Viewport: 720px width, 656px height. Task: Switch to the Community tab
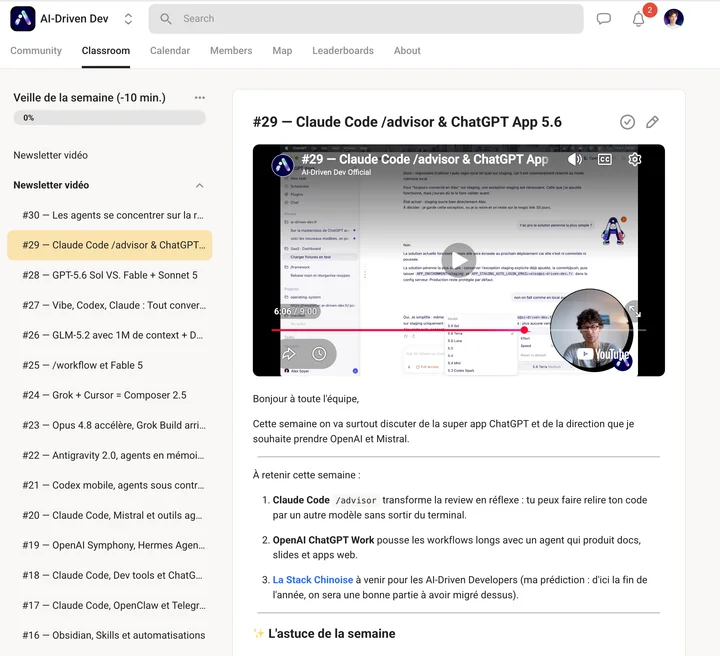pyautogui.click(x=36, y=50)
